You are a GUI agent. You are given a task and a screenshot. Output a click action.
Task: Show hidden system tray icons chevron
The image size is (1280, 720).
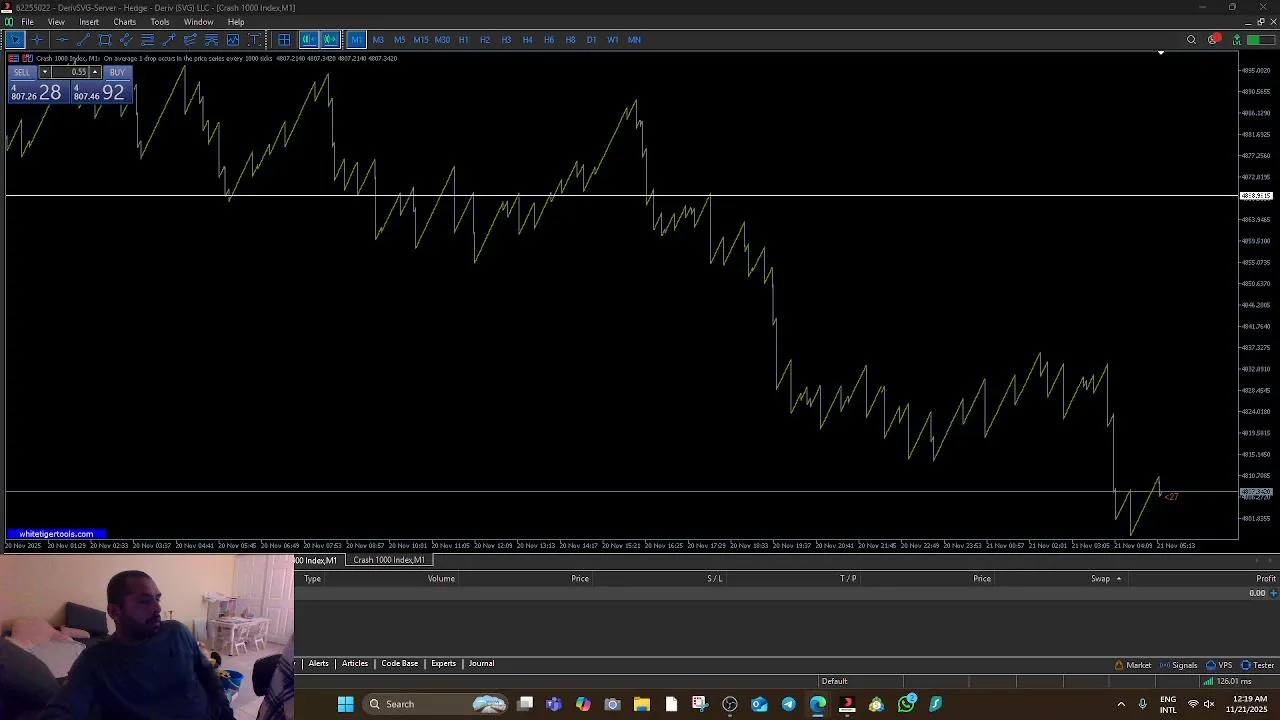(x=1120, y=704)
